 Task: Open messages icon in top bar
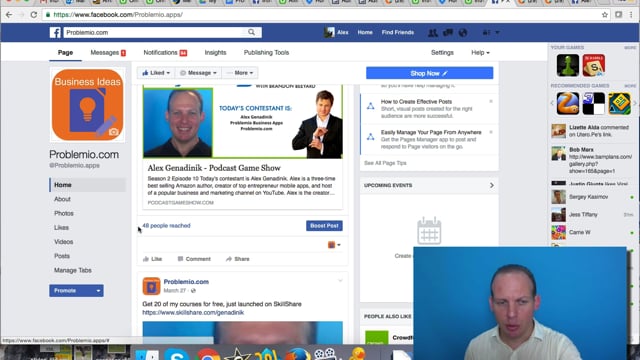click(x=448, y=33)
